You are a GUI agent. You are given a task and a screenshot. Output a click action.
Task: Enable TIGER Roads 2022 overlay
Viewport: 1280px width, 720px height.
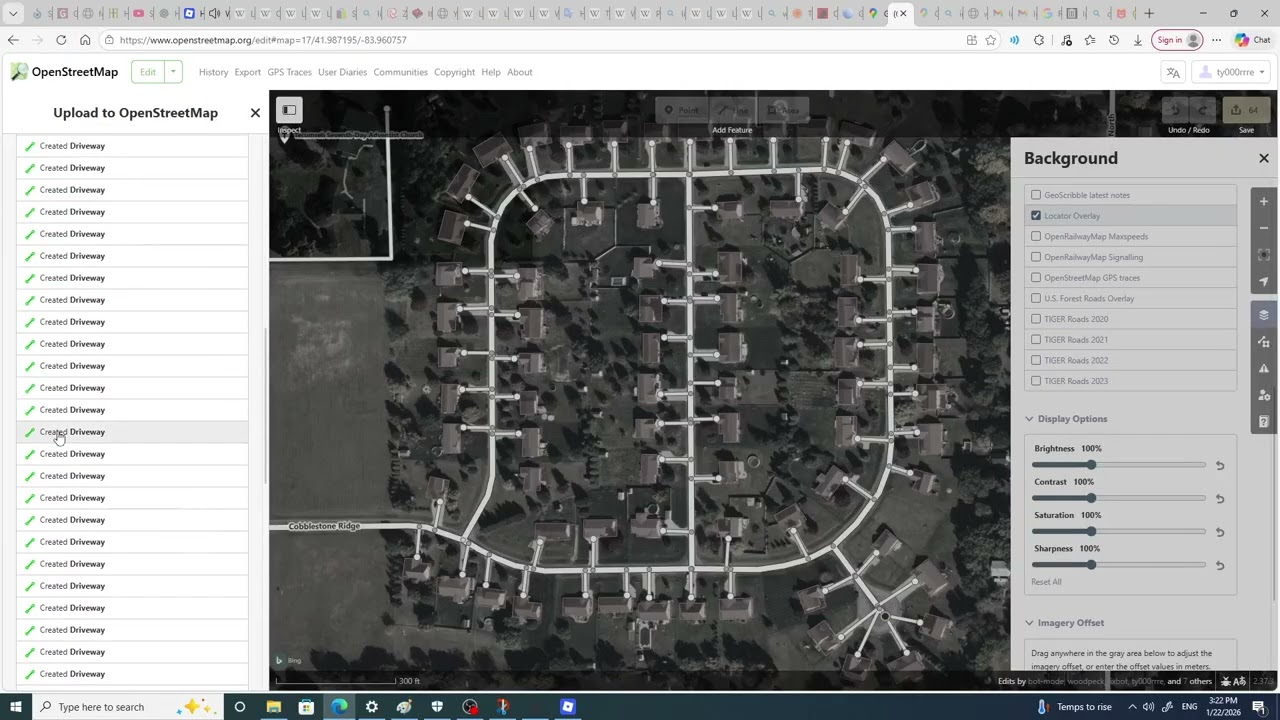point(1036,360)
